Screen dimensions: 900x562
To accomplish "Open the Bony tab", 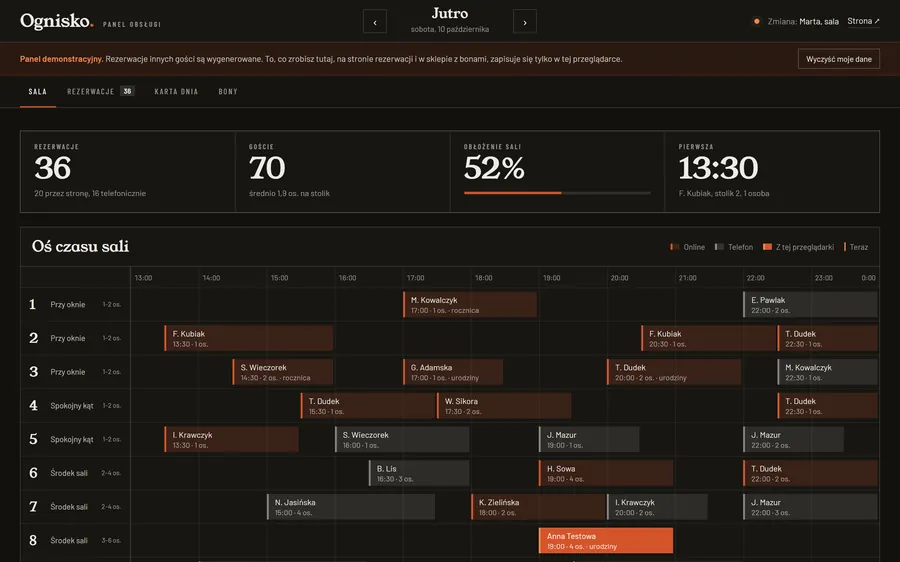I will 228,91.
